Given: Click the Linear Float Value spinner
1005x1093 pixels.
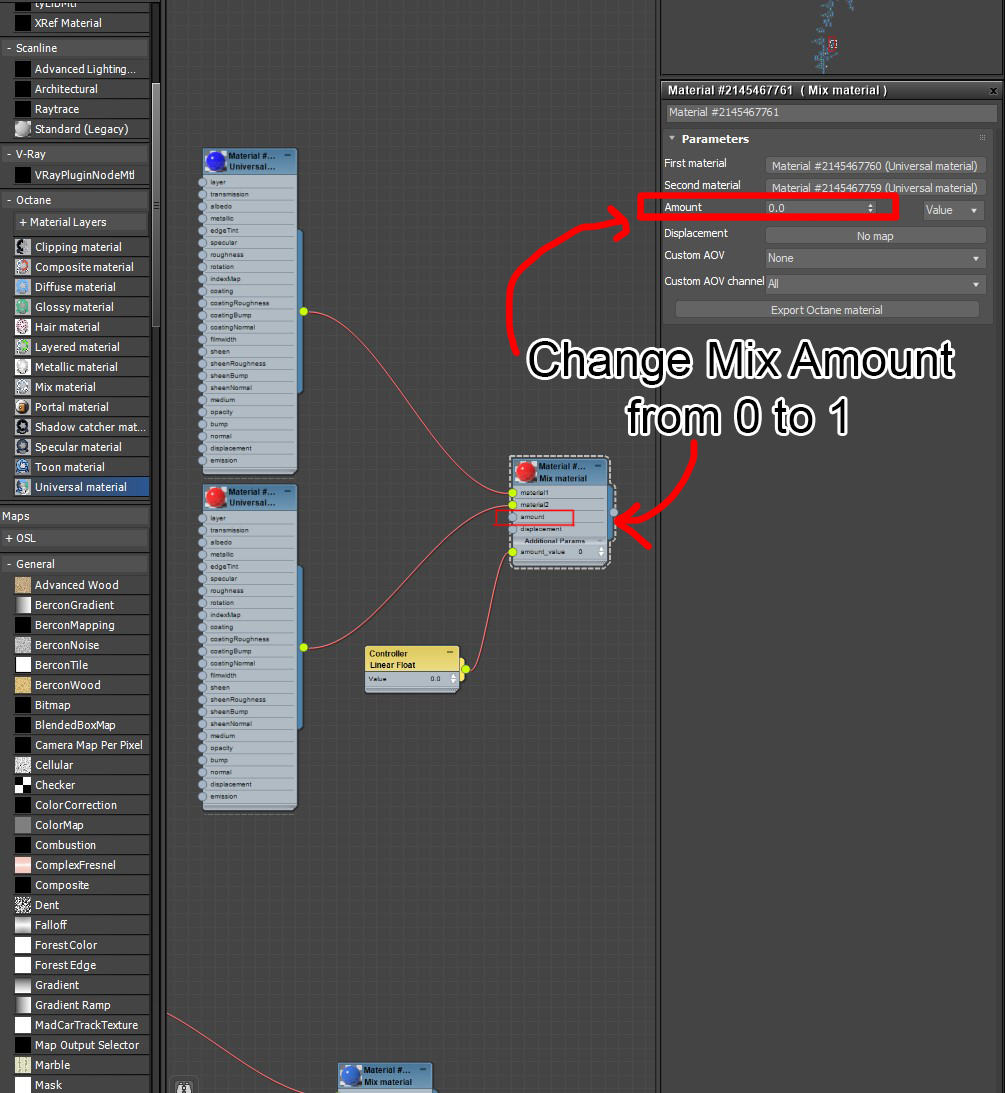Looking at the screenshot, I should [x=454, y=678].
